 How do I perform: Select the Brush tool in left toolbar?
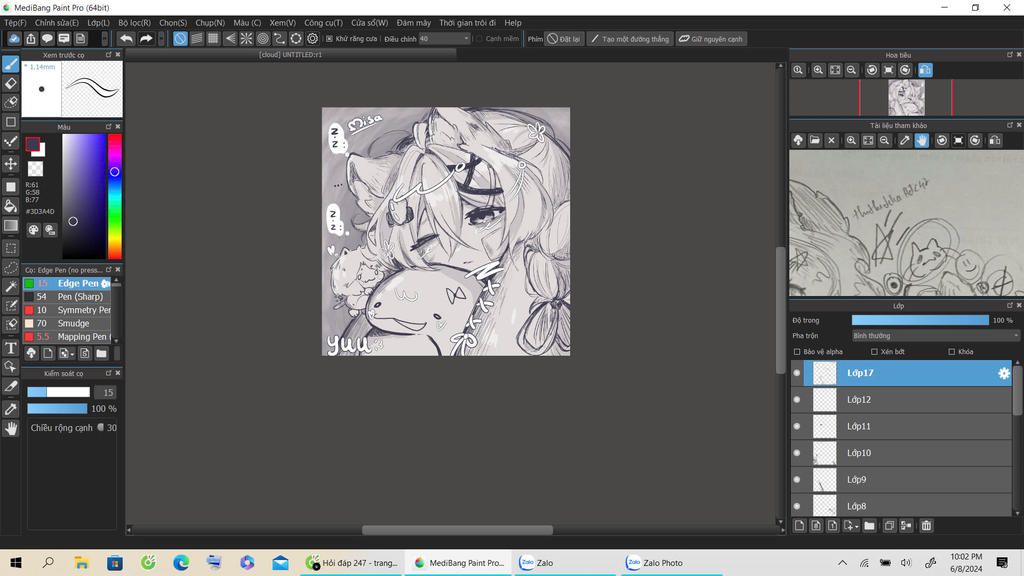pos(10,64)
